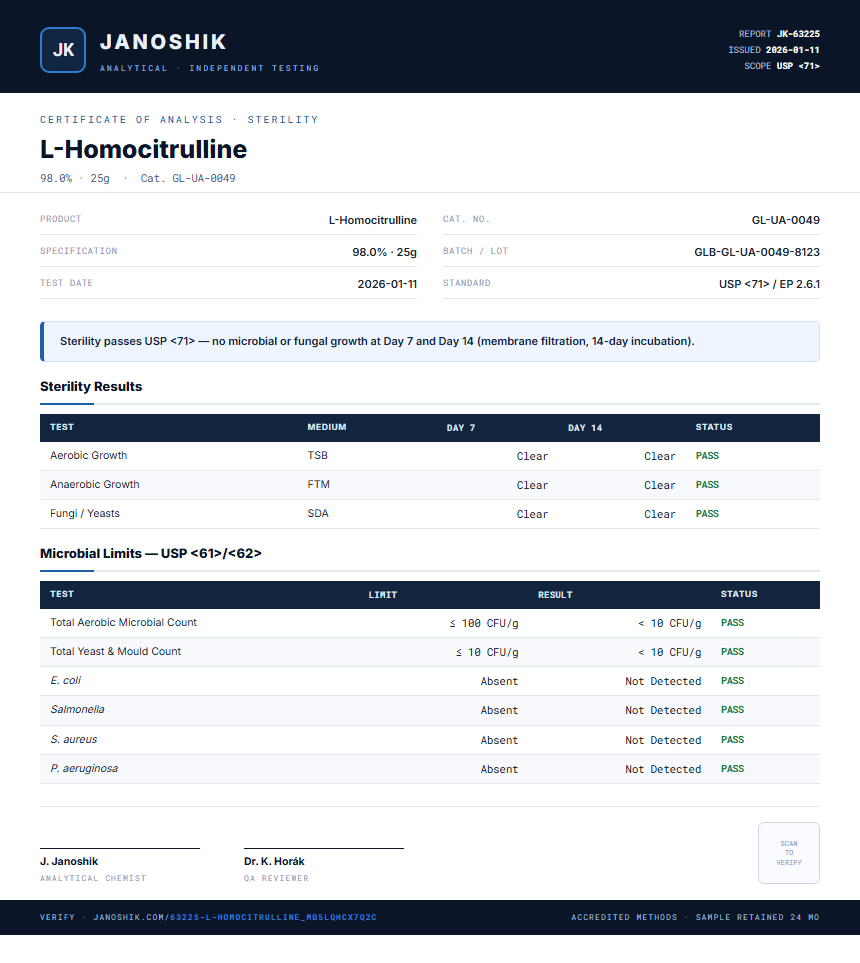Viewport: 860px width, 963px height.
Task: Click the specification value 98.0% · 25g
Action: pos(385,252)
